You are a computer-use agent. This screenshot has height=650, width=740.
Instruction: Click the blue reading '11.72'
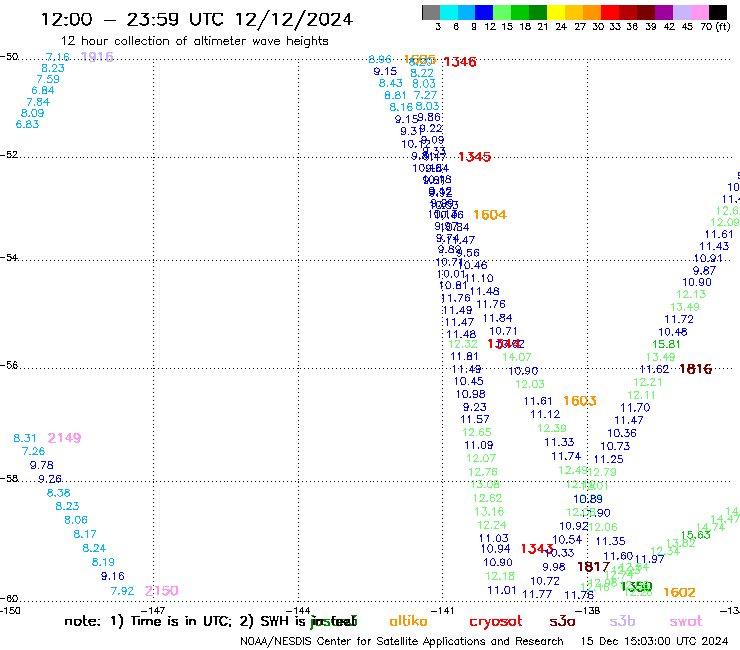point(679,320)
